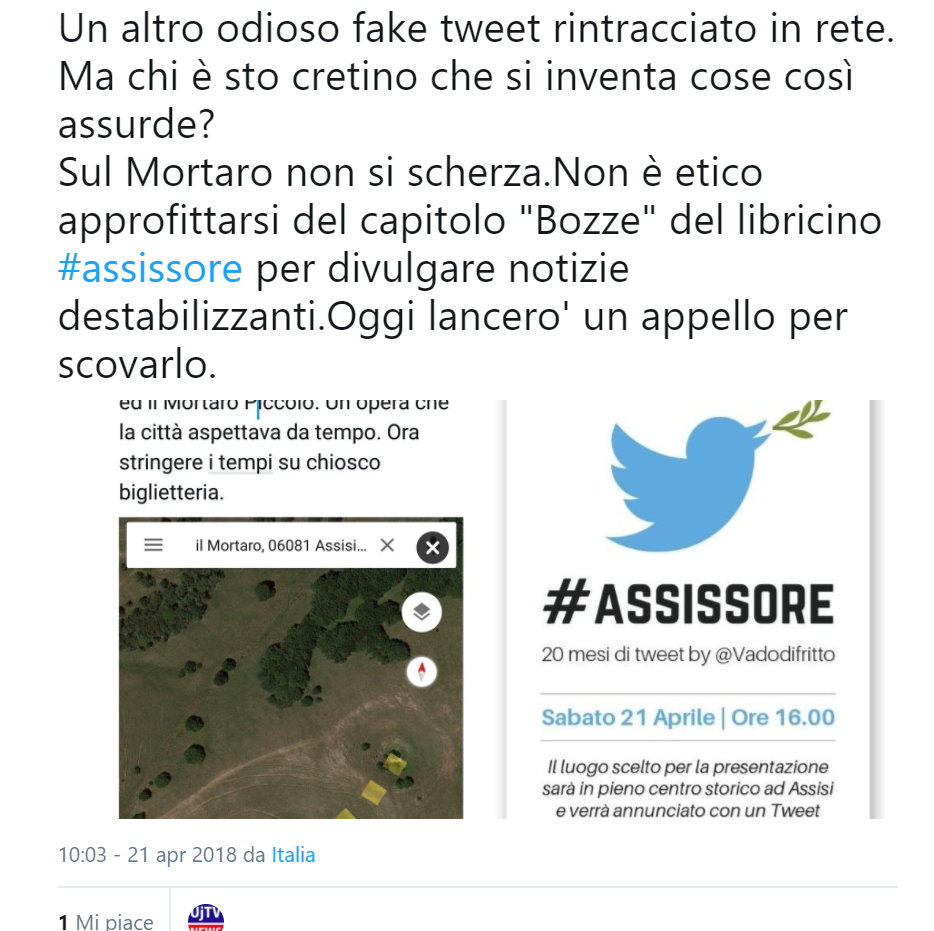This screenshot has width=934, height=931.
Task: Open the UJTV News liker avatar
Action: [206, 918]
